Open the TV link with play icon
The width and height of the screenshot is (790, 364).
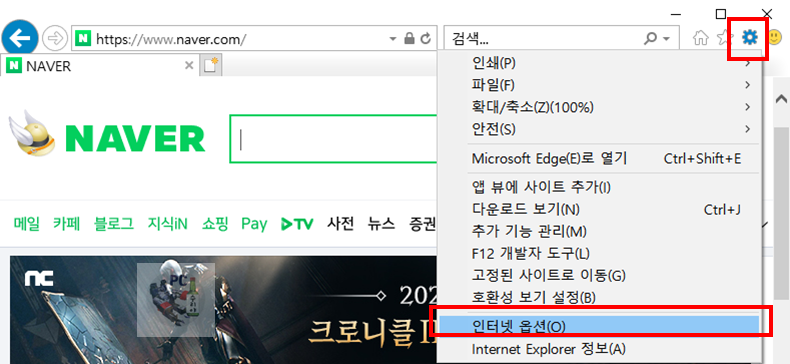tap(297, 224)
